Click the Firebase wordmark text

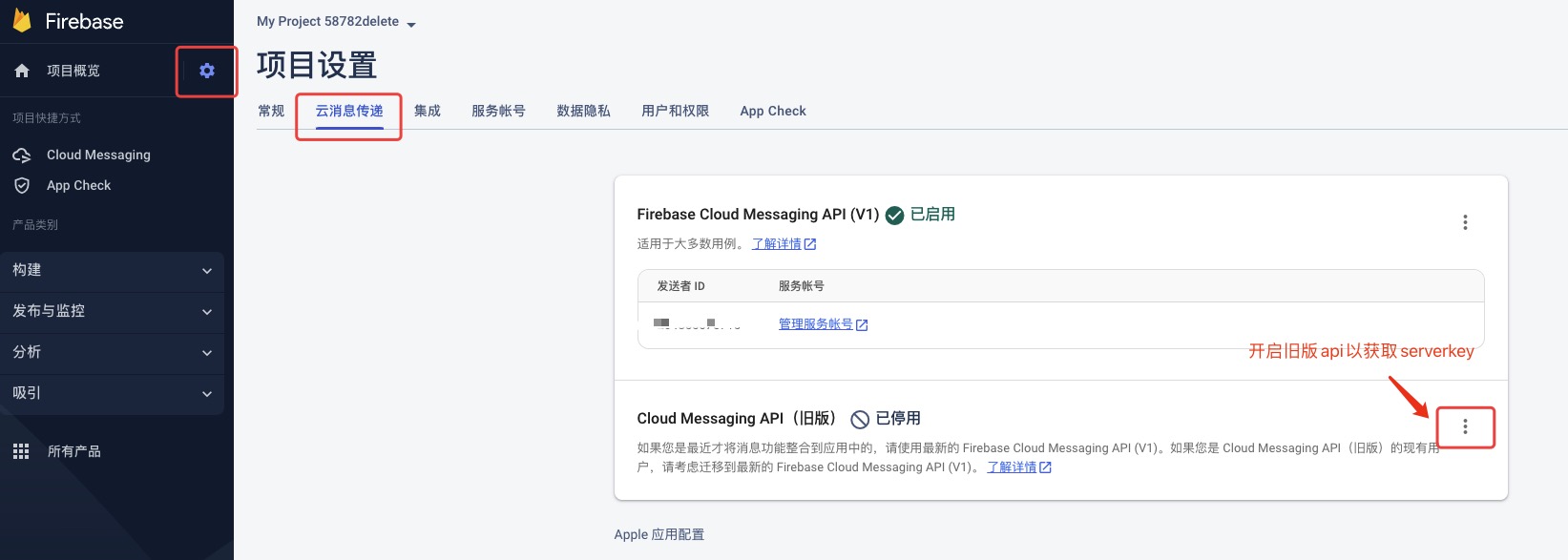coord(84,21)
